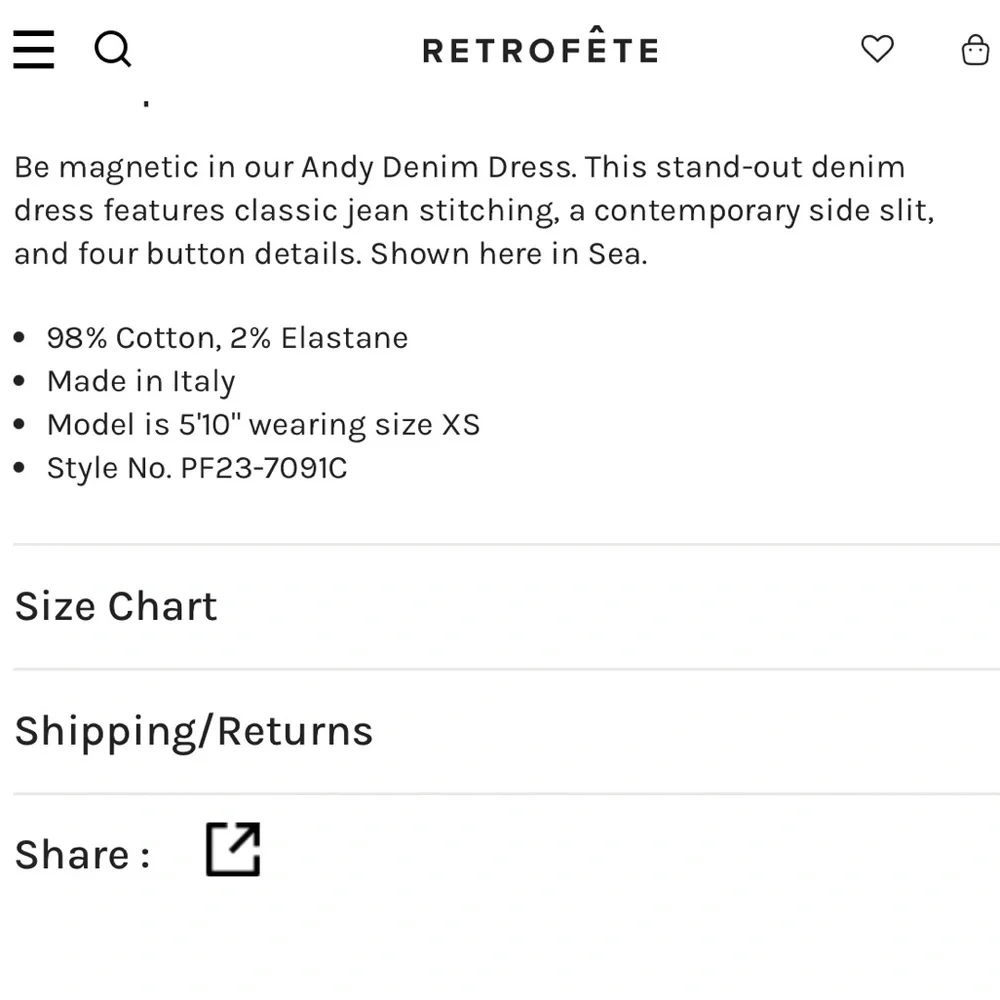Screen dimensions: 1000x1000
Task: Click the RETROFÊTE logo
Action: [x=540, y=48]
